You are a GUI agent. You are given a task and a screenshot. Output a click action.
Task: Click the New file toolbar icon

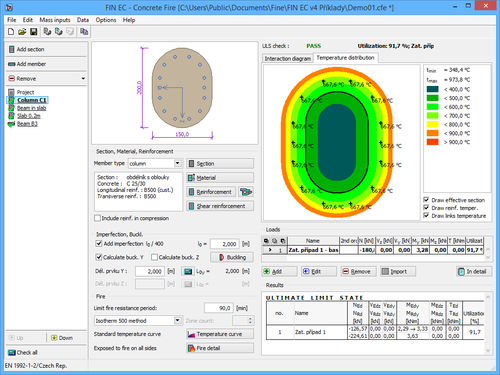(x=11, y=32)
